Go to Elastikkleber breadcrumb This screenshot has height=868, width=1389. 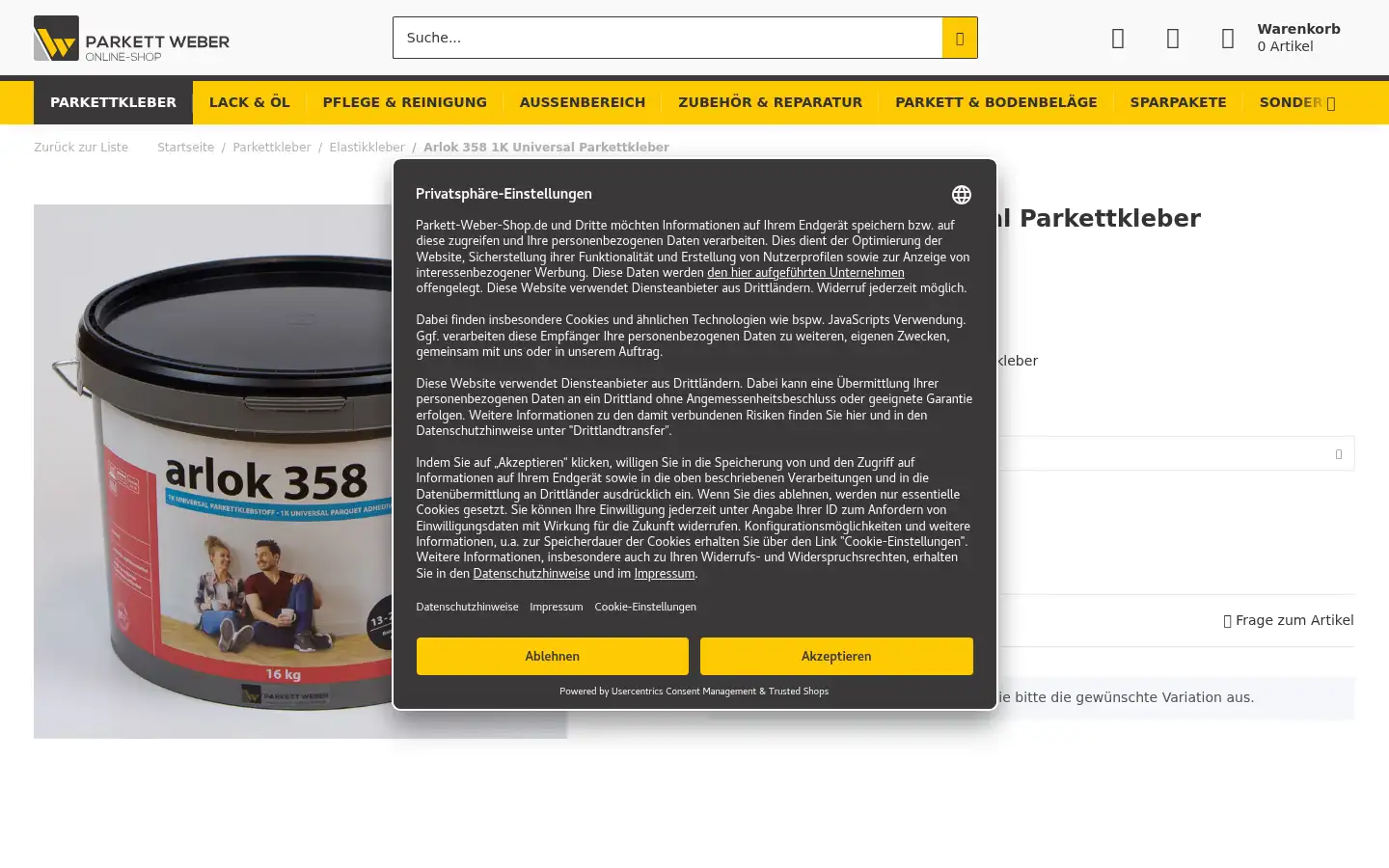(x=367, y=148)
